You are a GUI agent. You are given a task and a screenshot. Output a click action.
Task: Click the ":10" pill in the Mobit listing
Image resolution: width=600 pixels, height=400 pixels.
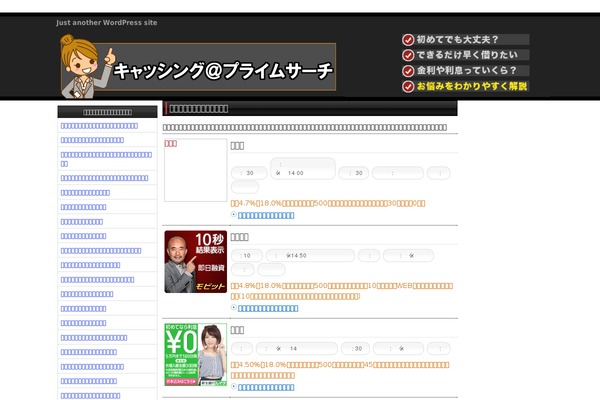tap(247, 255)
